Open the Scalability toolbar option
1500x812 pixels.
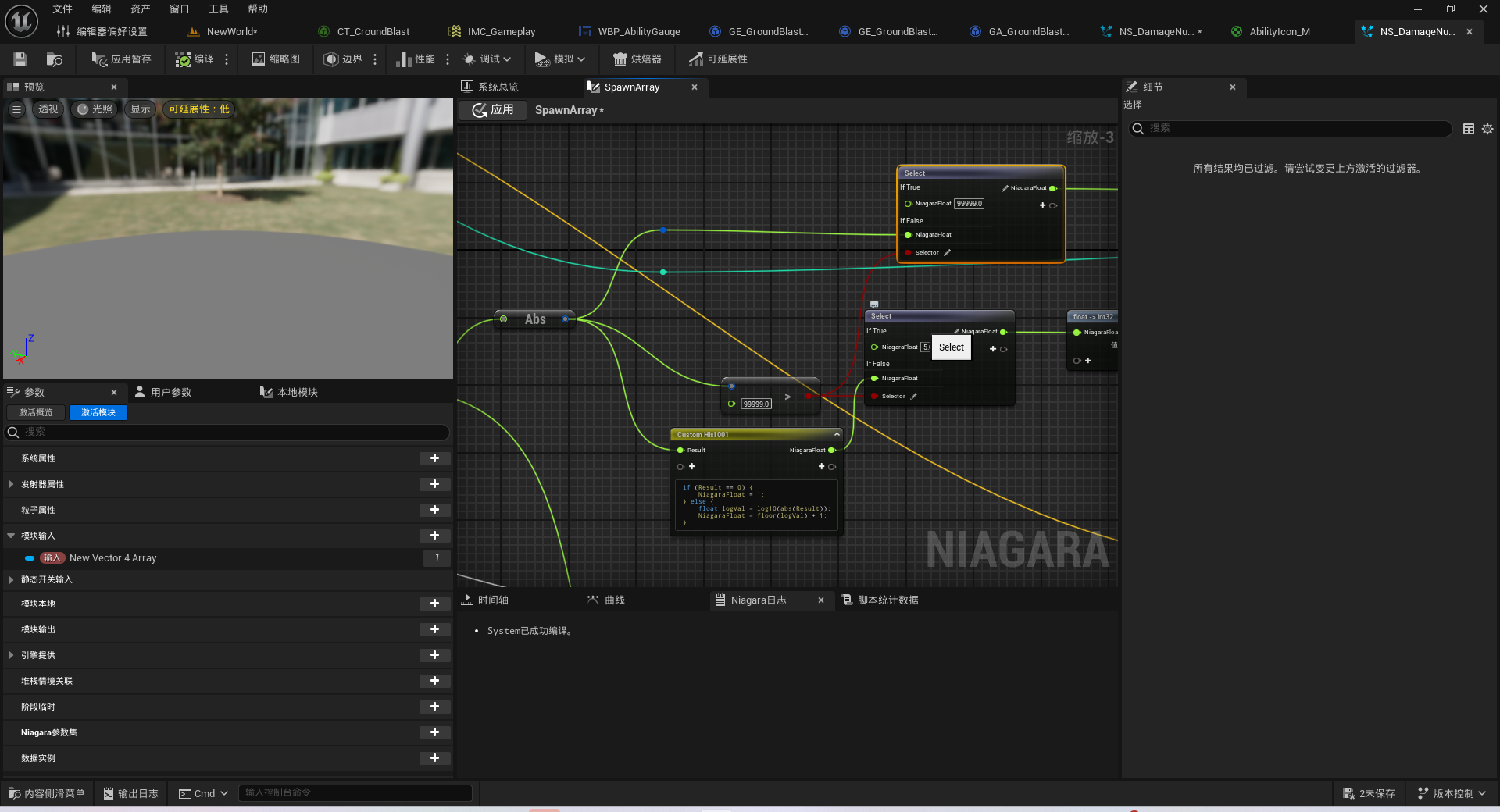coord(718,59)
